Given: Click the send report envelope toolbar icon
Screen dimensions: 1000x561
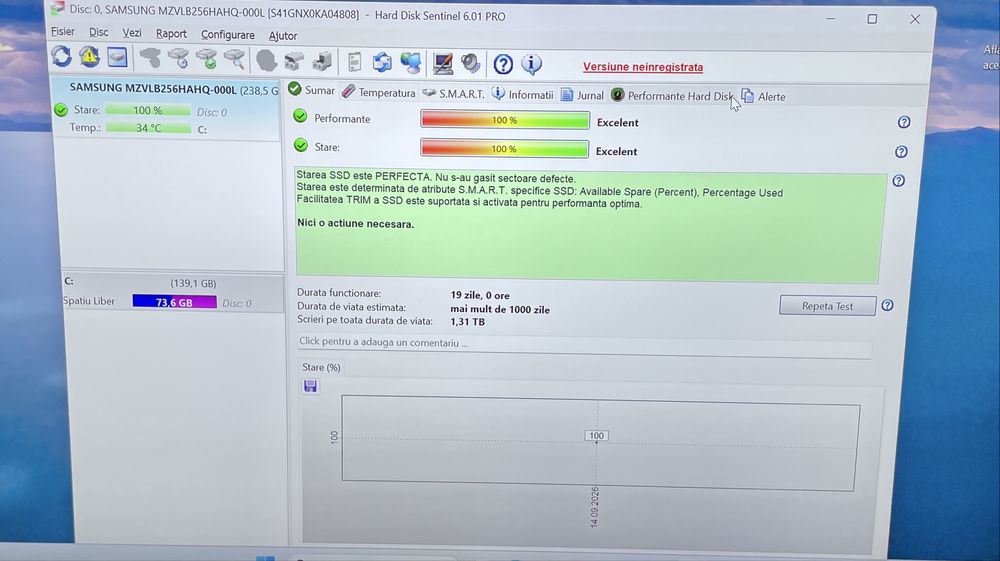Looking at the screenshot, I should pos(382,62).
